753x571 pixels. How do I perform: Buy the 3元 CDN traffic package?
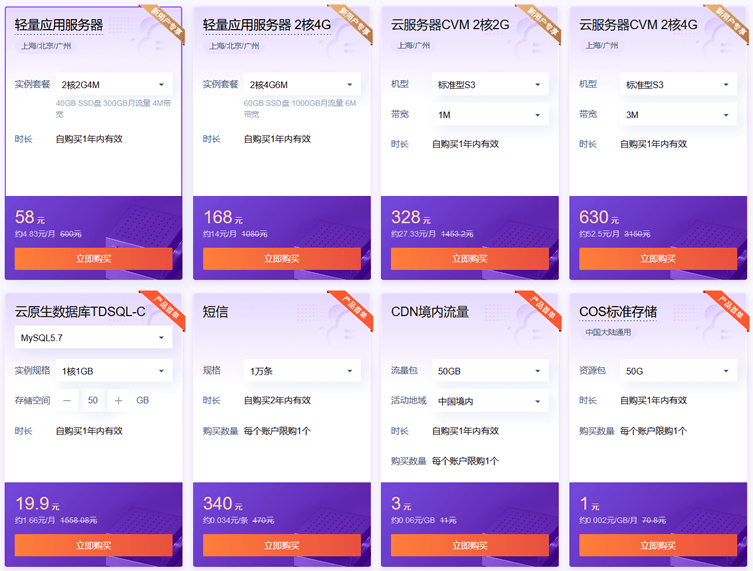point(470,546)
